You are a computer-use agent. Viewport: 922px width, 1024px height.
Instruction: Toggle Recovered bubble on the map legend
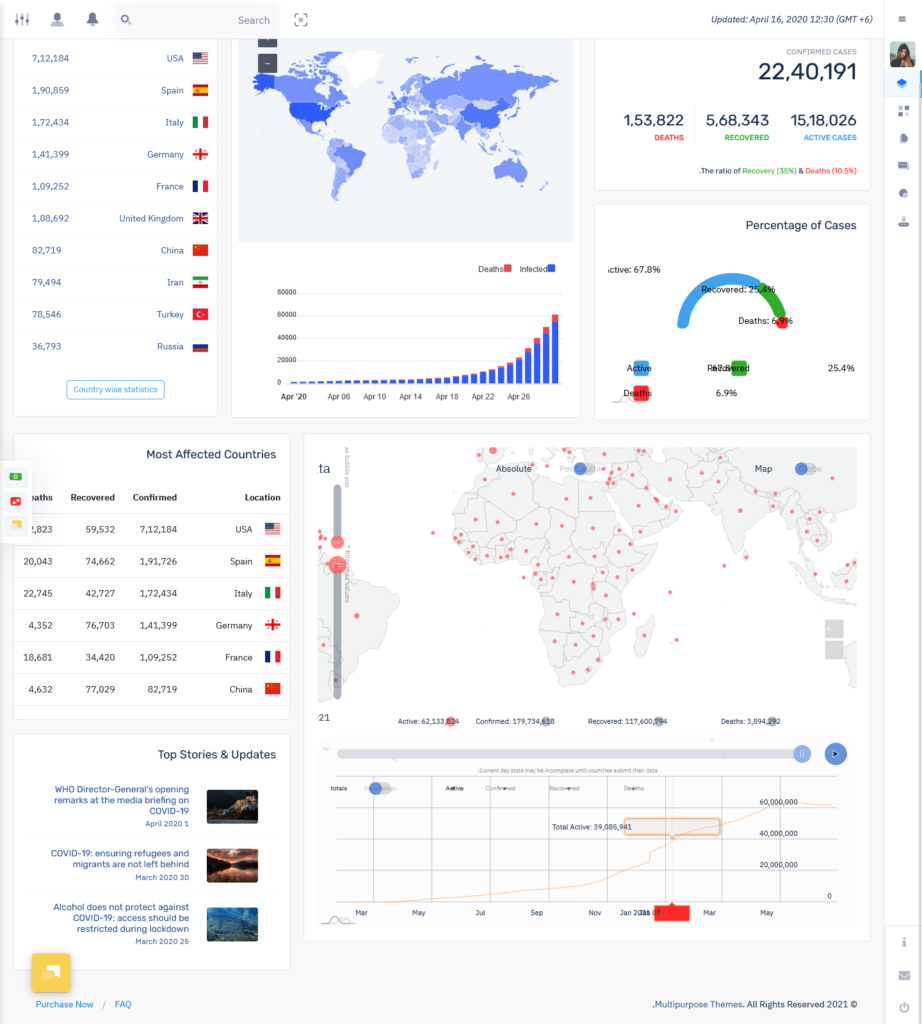(x=660, y=722)
